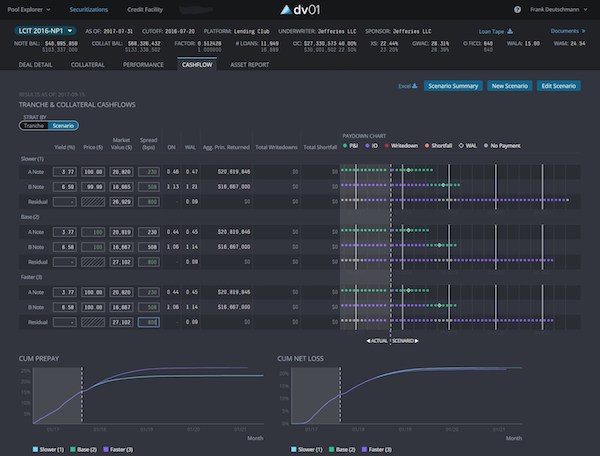This screenshot has width=600, height=456.
Task: Switch Strat By to Tranche
Action: tap(32, 126)
